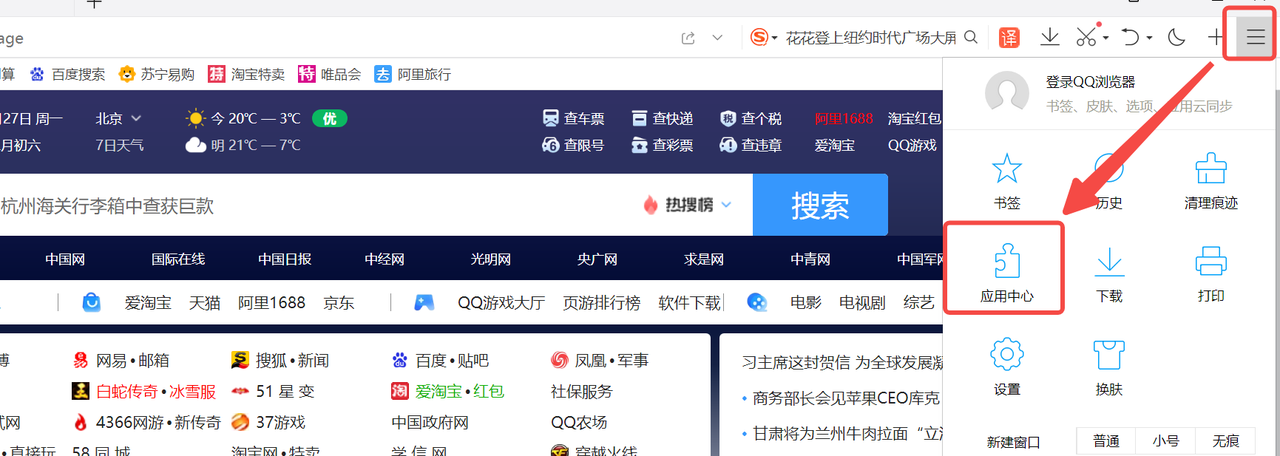Click the 登录QQ浏览器 login avatar
Viewport: 1280px width, 456px height.
coord(1007,93)
